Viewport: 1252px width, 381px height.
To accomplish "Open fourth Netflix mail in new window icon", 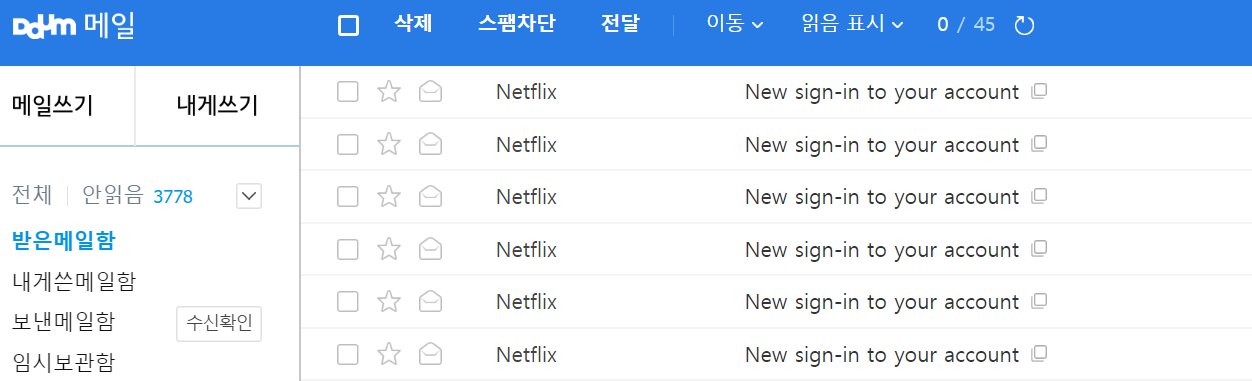I will pyautogui.click(x=1039, y=248).
